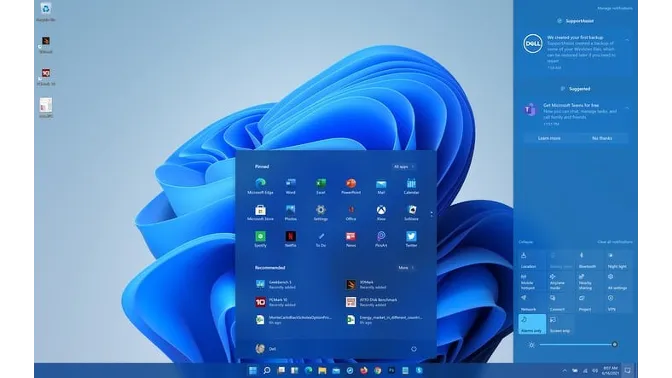
Task: Launch Excel from the Start menu
Action: (x=321, y=186)
